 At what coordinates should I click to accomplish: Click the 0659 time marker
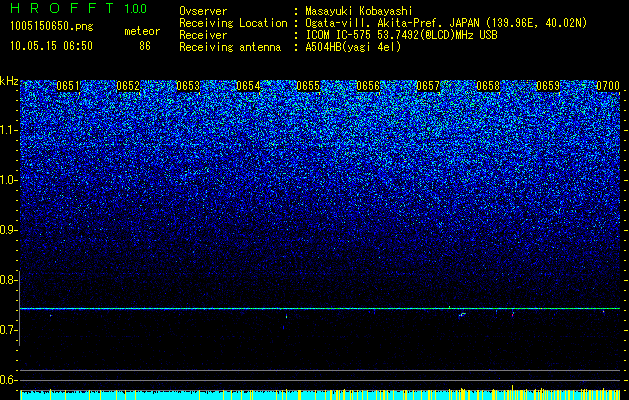point(548,86)
